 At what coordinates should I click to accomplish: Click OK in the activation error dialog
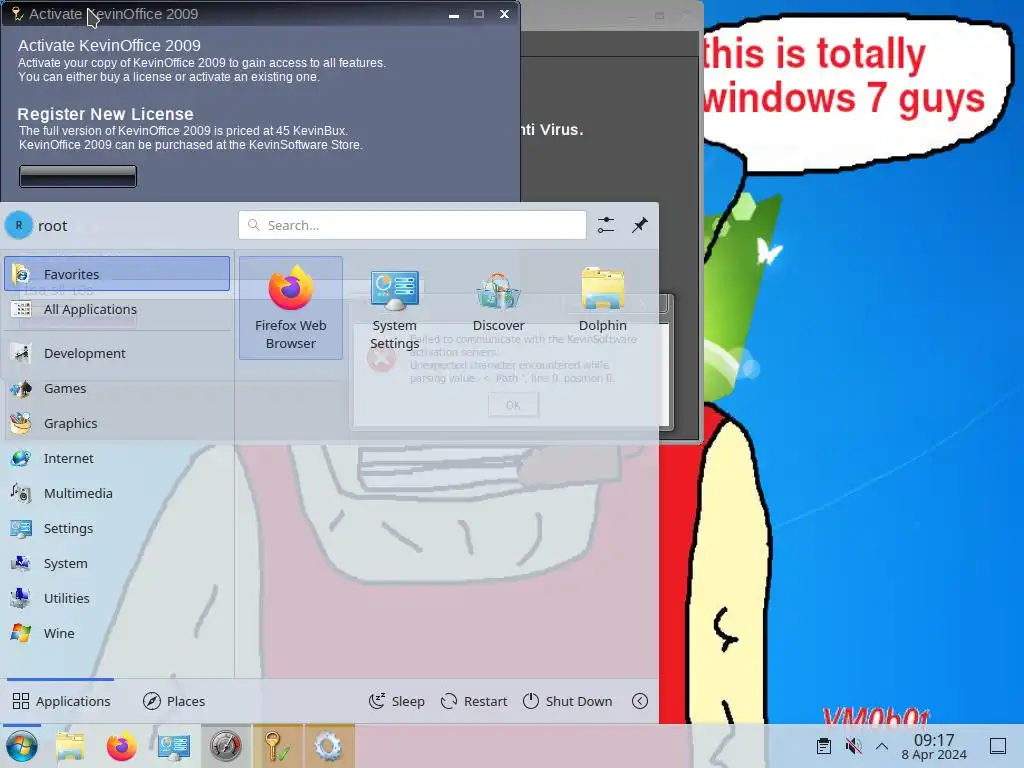pos(513,405)
